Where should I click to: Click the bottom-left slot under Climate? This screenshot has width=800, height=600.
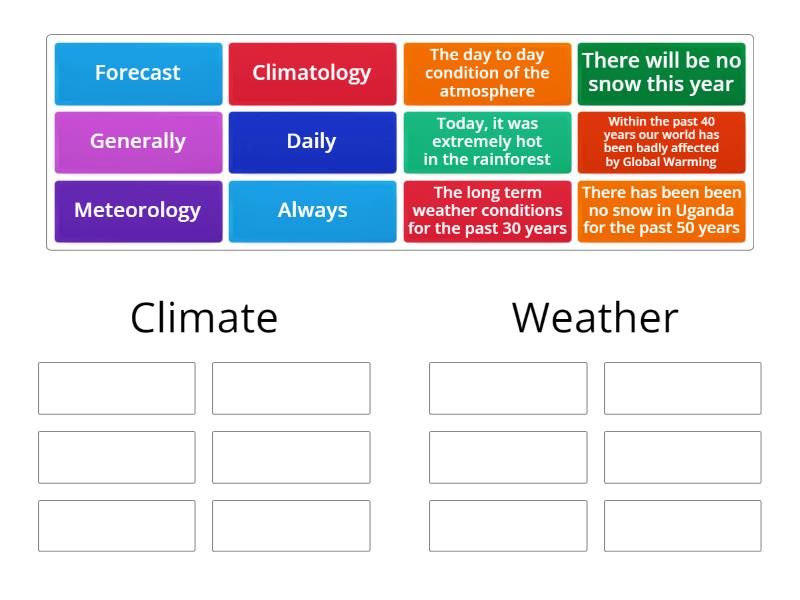tap(116, 525)
